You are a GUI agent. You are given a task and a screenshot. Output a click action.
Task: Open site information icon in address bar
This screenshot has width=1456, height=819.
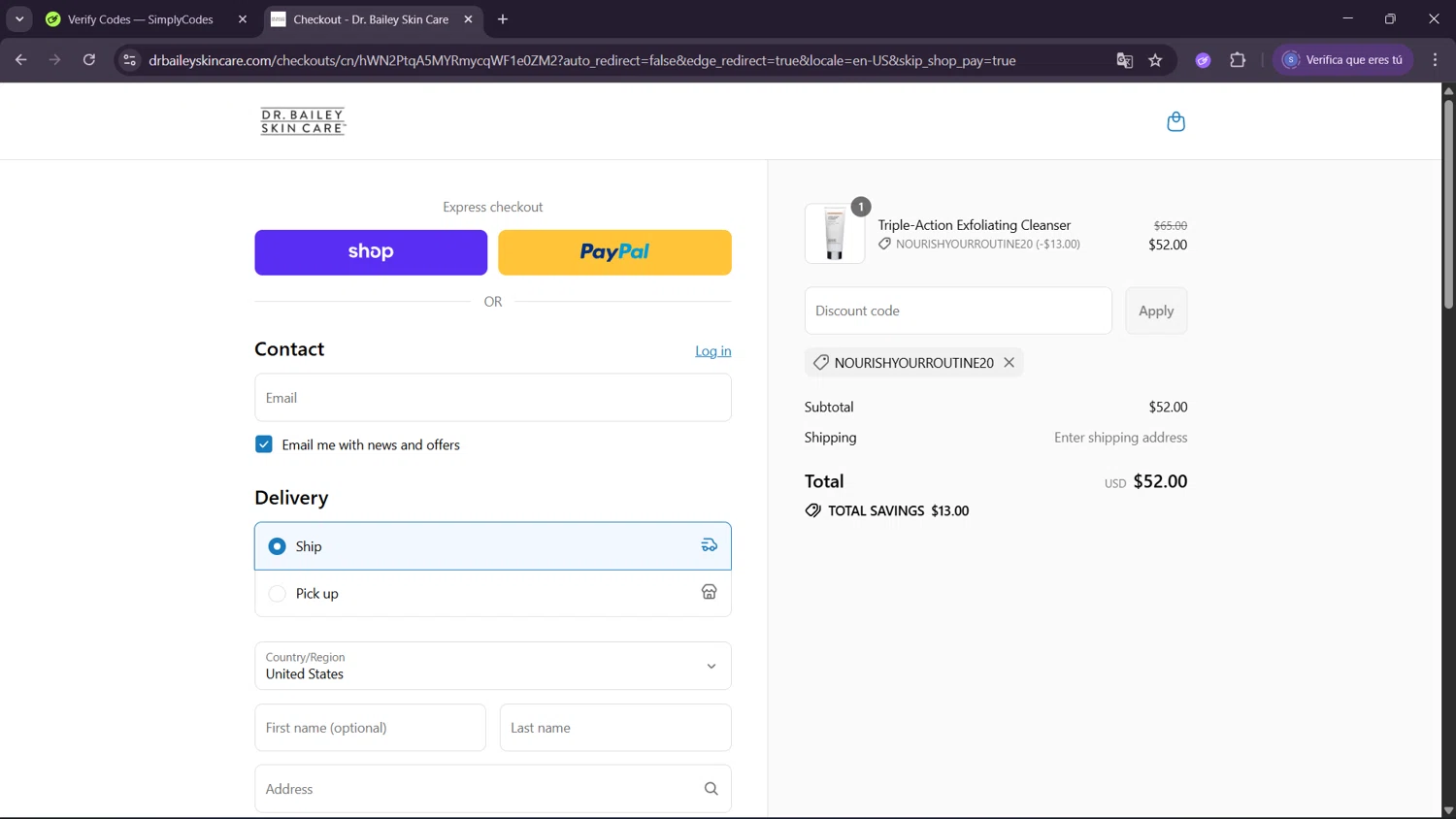pyautogui.click(x=129, y=60)
